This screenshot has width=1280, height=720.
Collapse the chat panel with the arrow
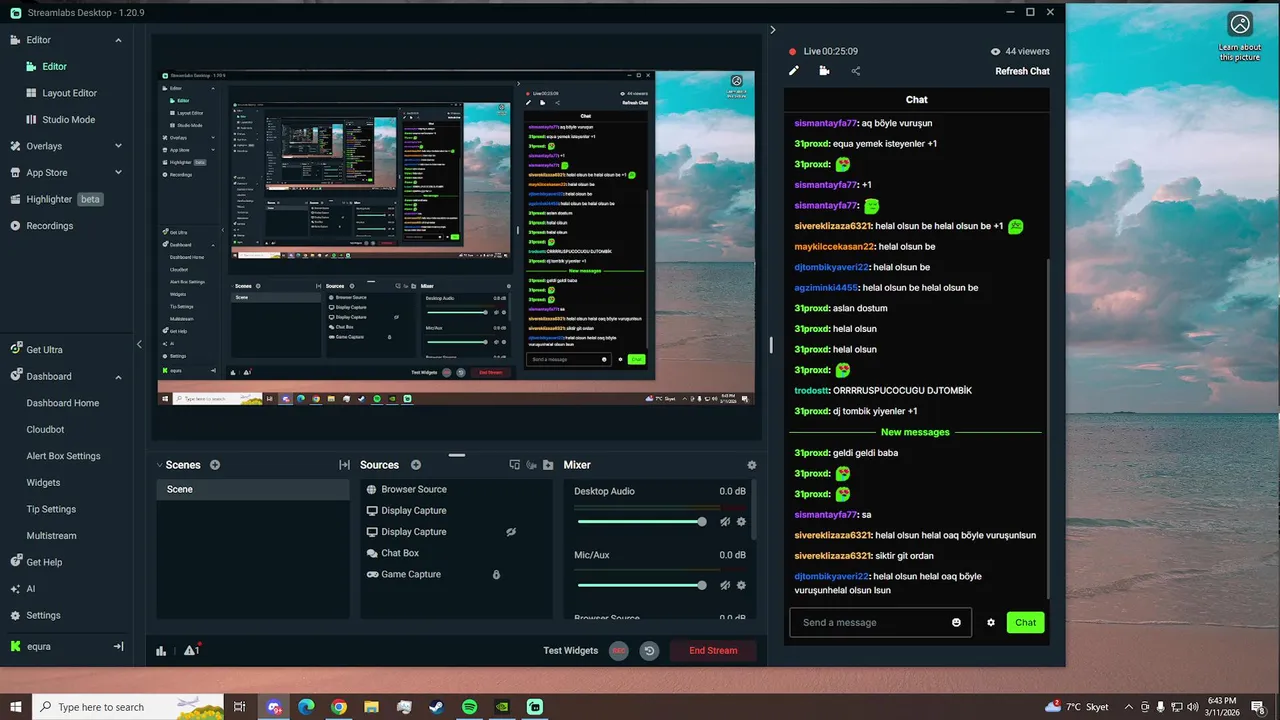[772, 30]
